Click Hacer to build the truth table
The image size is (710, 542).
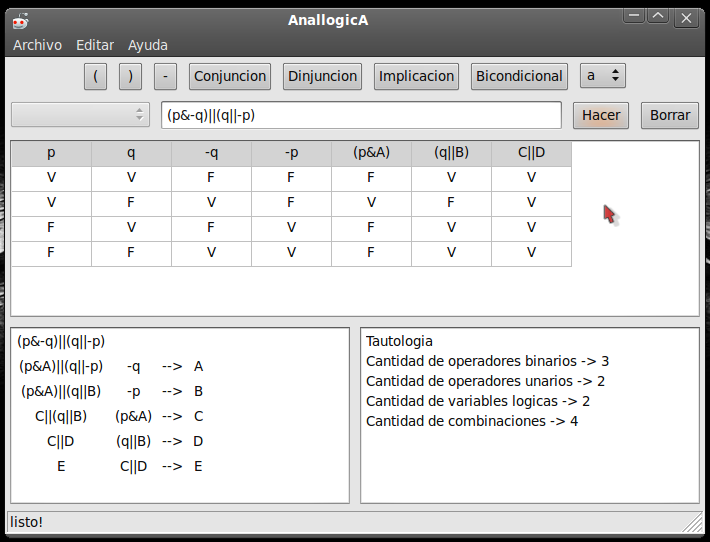(x=601, y=115)
